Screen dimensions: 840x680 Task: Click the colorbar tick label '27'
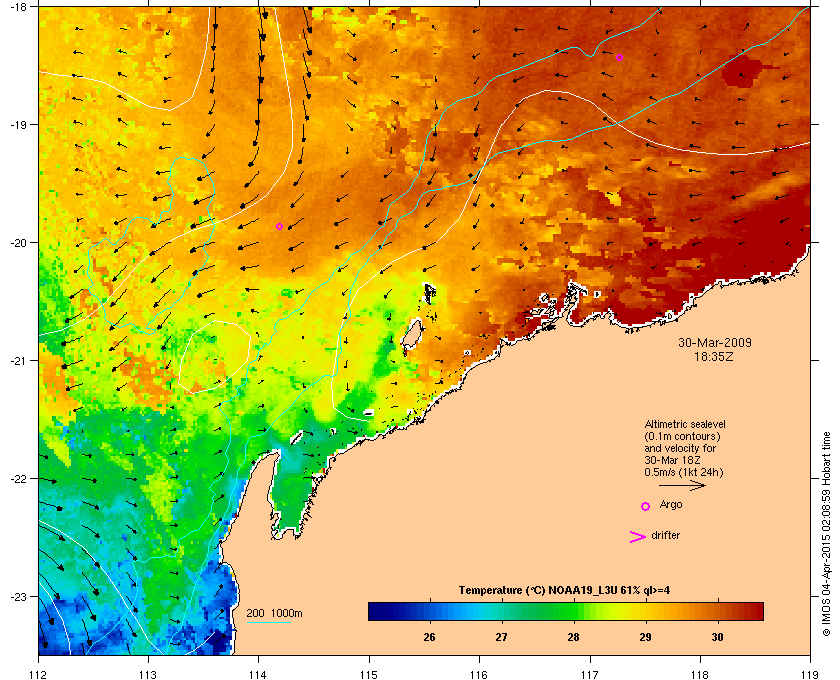501,637
